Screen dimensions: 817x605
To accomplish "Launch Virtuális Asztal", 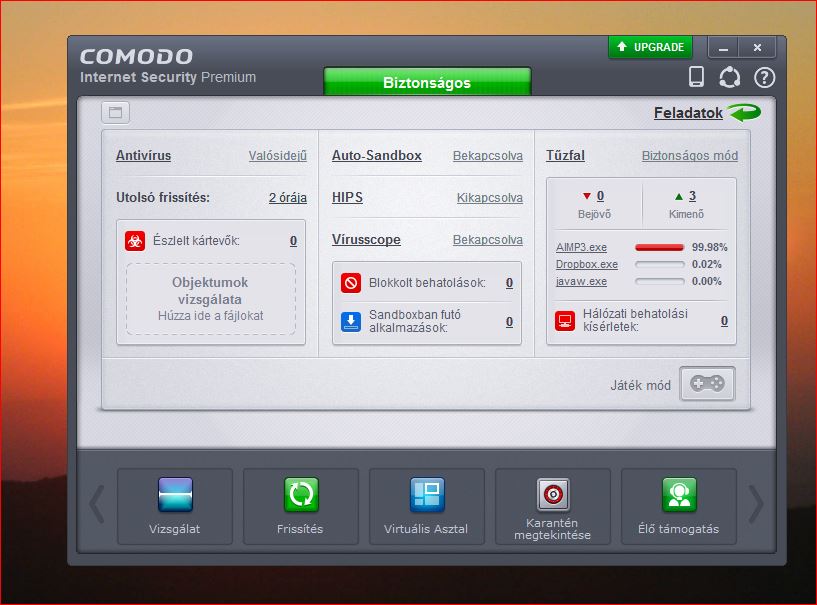I will point(427,506).
